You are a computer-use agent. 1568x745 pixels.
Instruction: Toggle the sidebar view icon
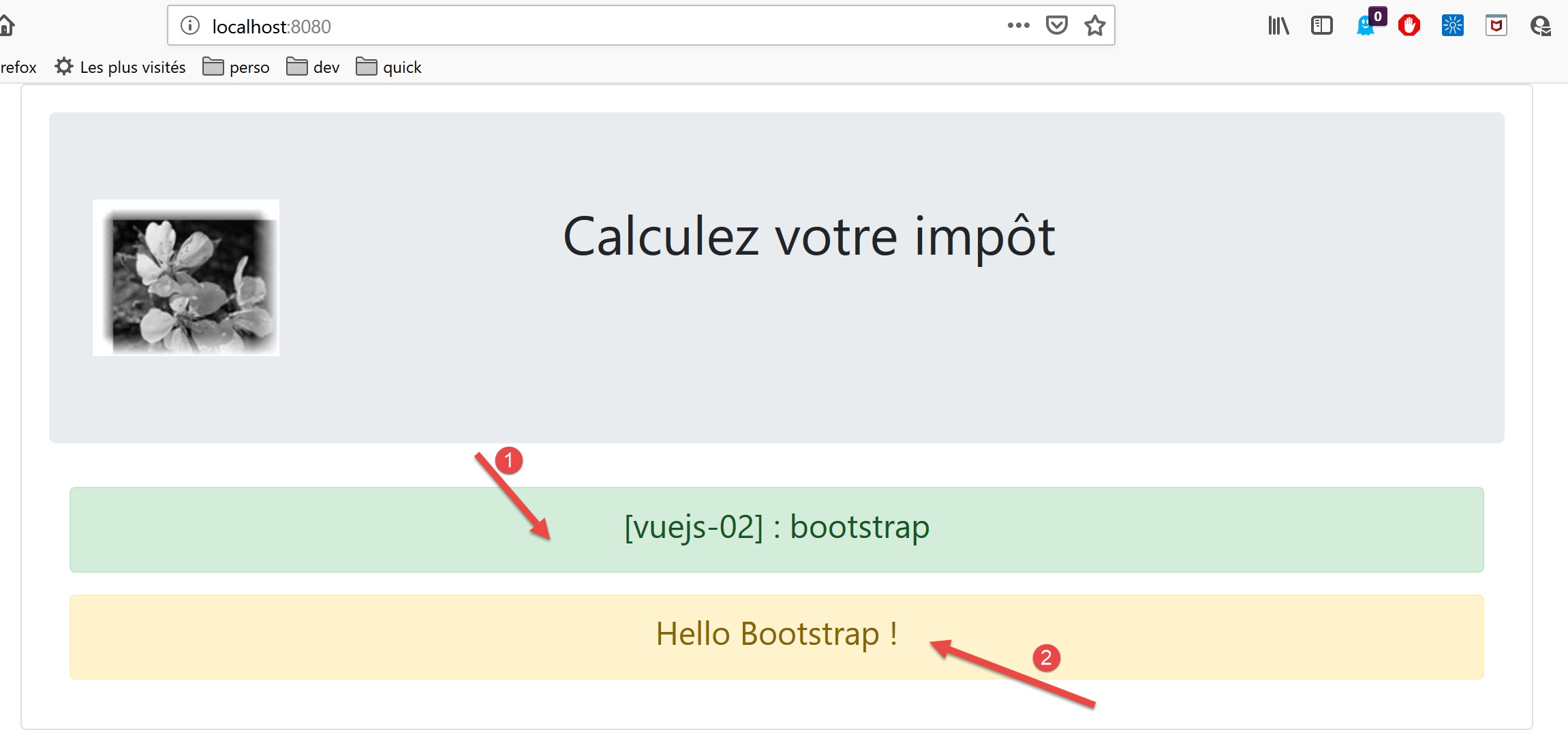tap(1321, 26)
